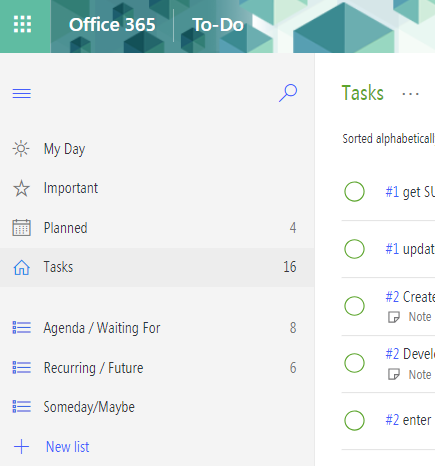Click the Planned calendar icon

21,228
